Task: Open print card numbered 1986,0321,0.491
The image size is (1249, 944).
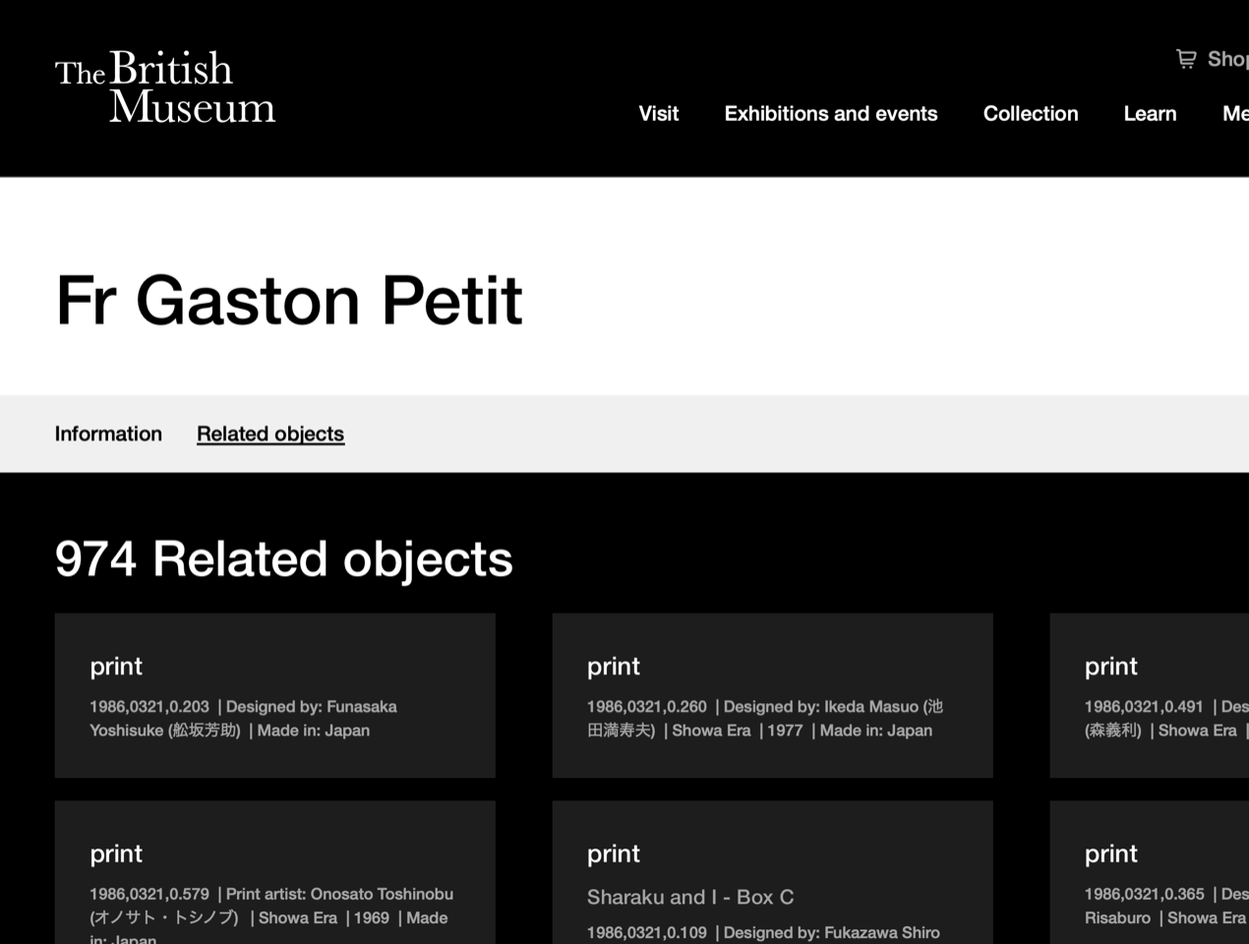Action: (x=1150, y=695)
